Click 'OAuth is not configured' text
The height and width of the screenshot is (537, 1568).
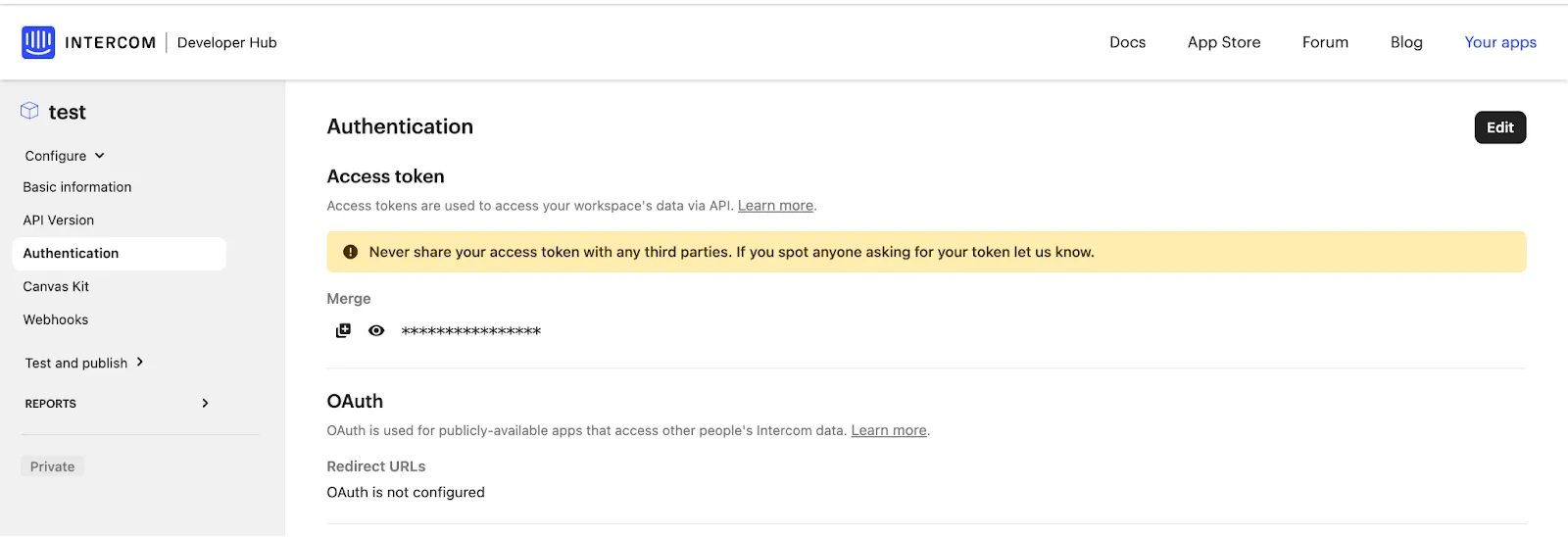(406, 492)
